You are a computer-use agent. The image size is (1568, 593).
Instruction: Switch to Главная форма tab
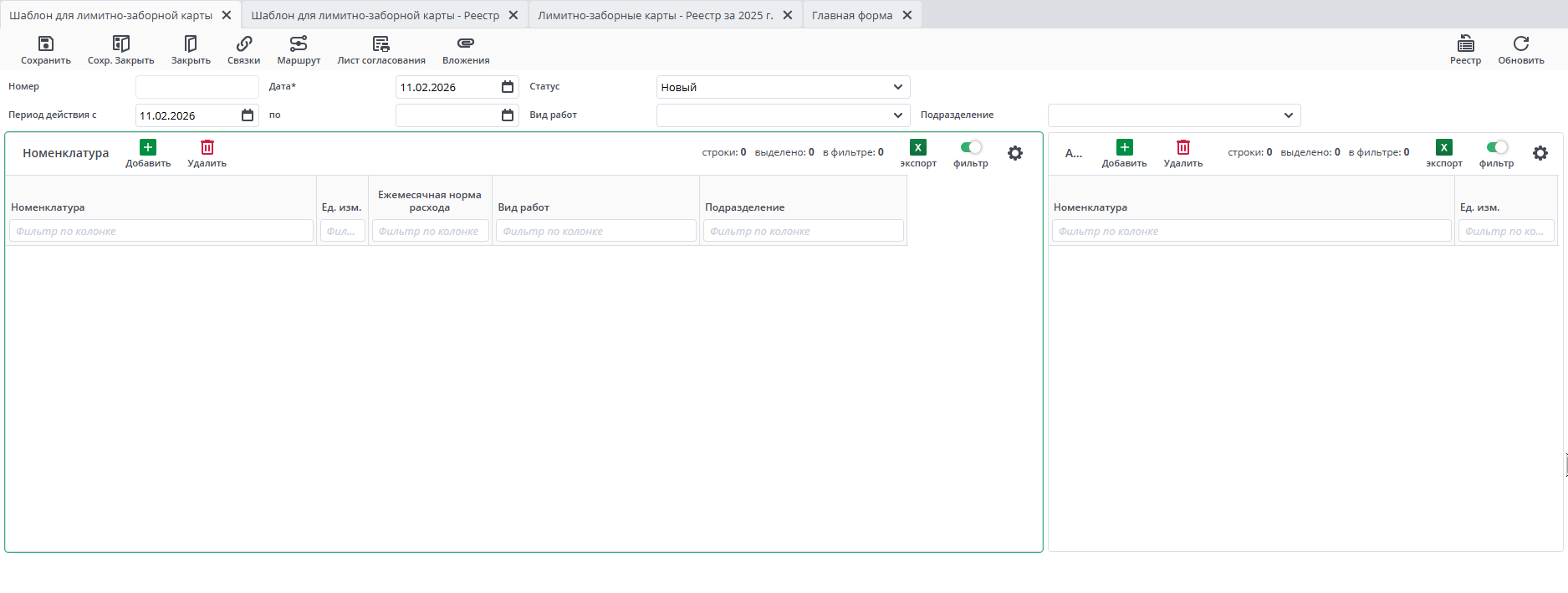(x=851, y=15)
